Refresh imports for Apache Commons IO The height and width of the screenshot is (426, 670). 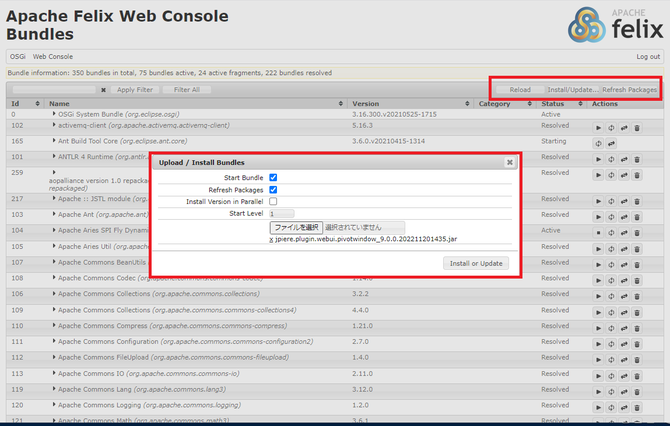611,376
